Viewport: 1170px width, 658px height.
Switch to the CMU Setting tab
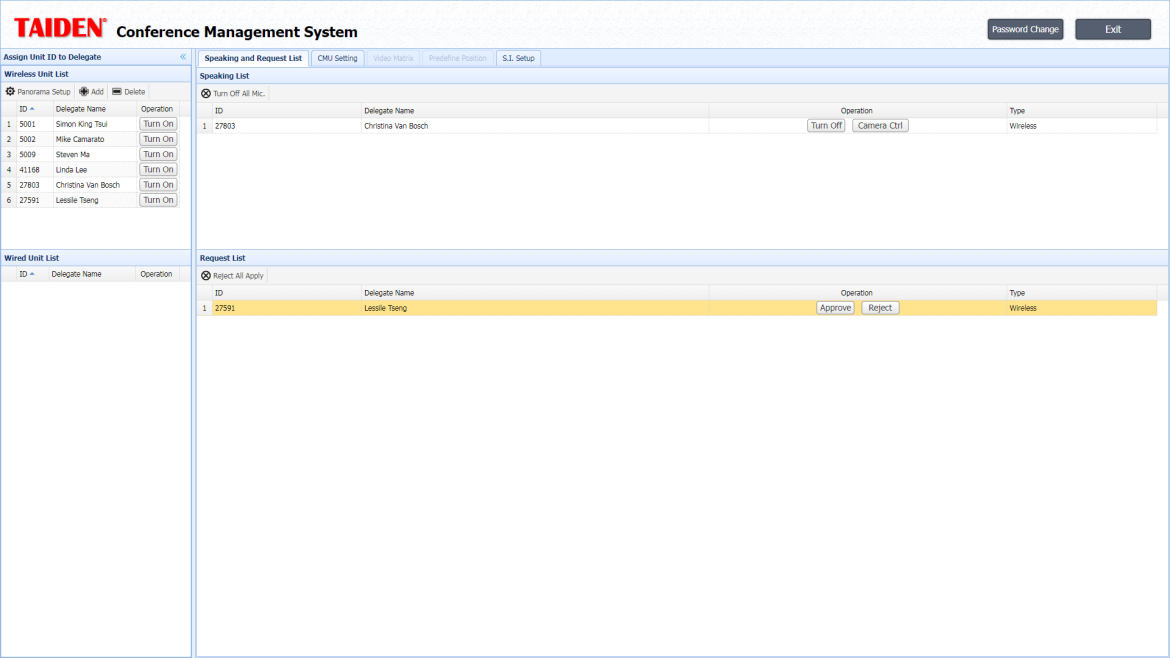(337, 58)
